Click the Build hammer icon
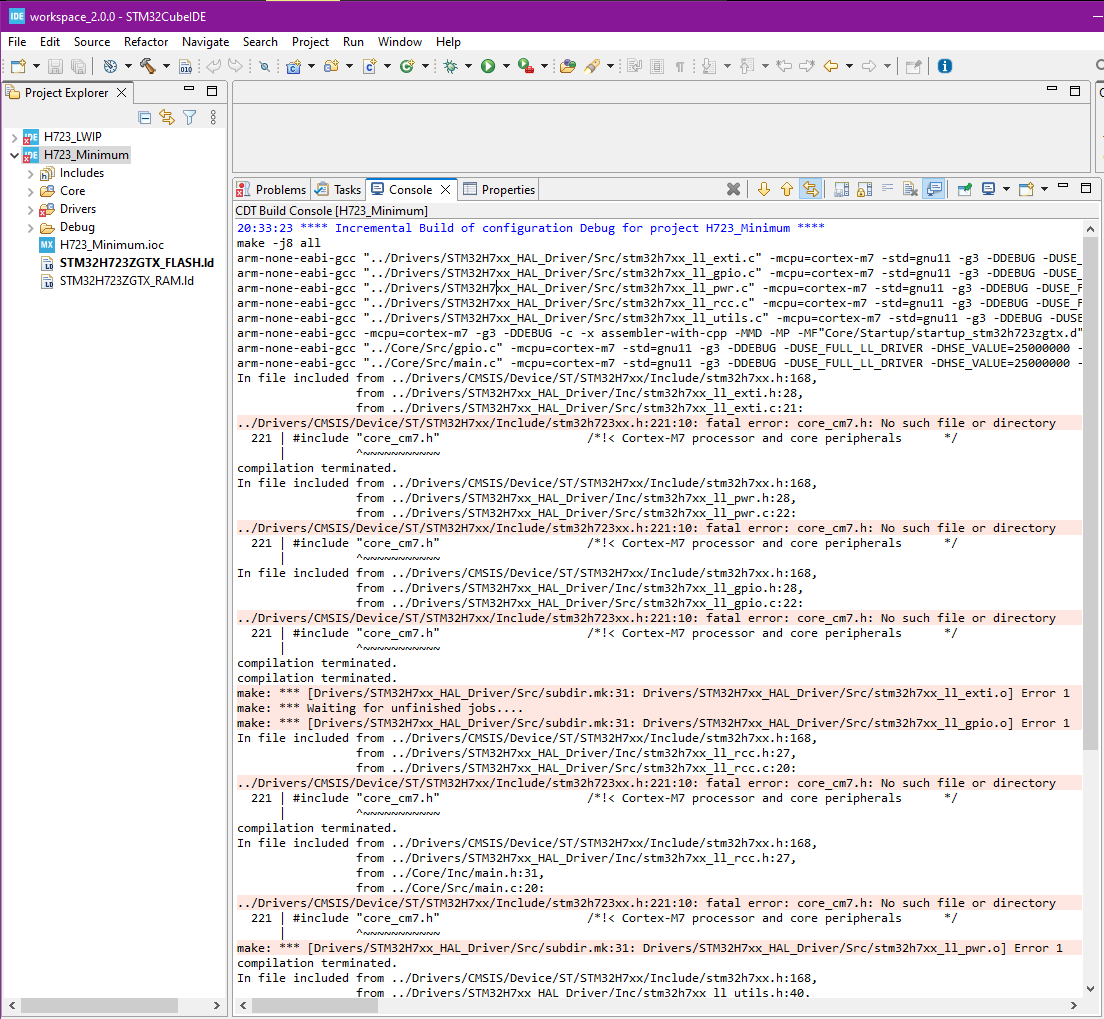Viewport: 1104px width, 1019px height. (x=147, y=66)
